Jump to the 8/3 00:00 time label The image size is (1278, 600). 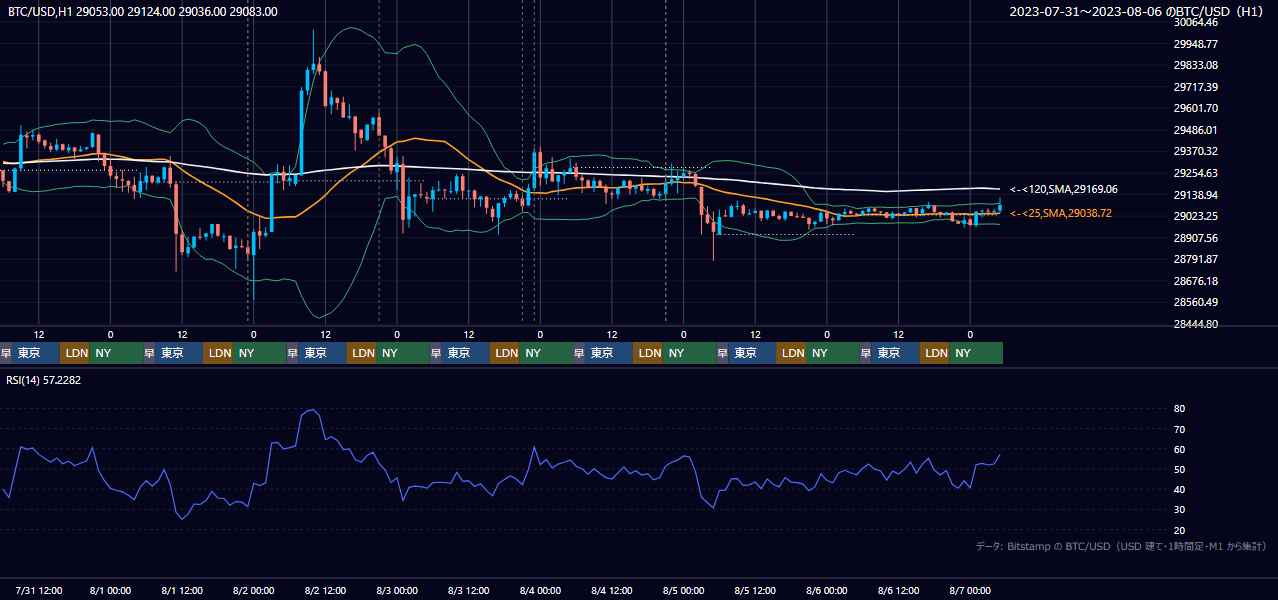click(x=397, y=590)
